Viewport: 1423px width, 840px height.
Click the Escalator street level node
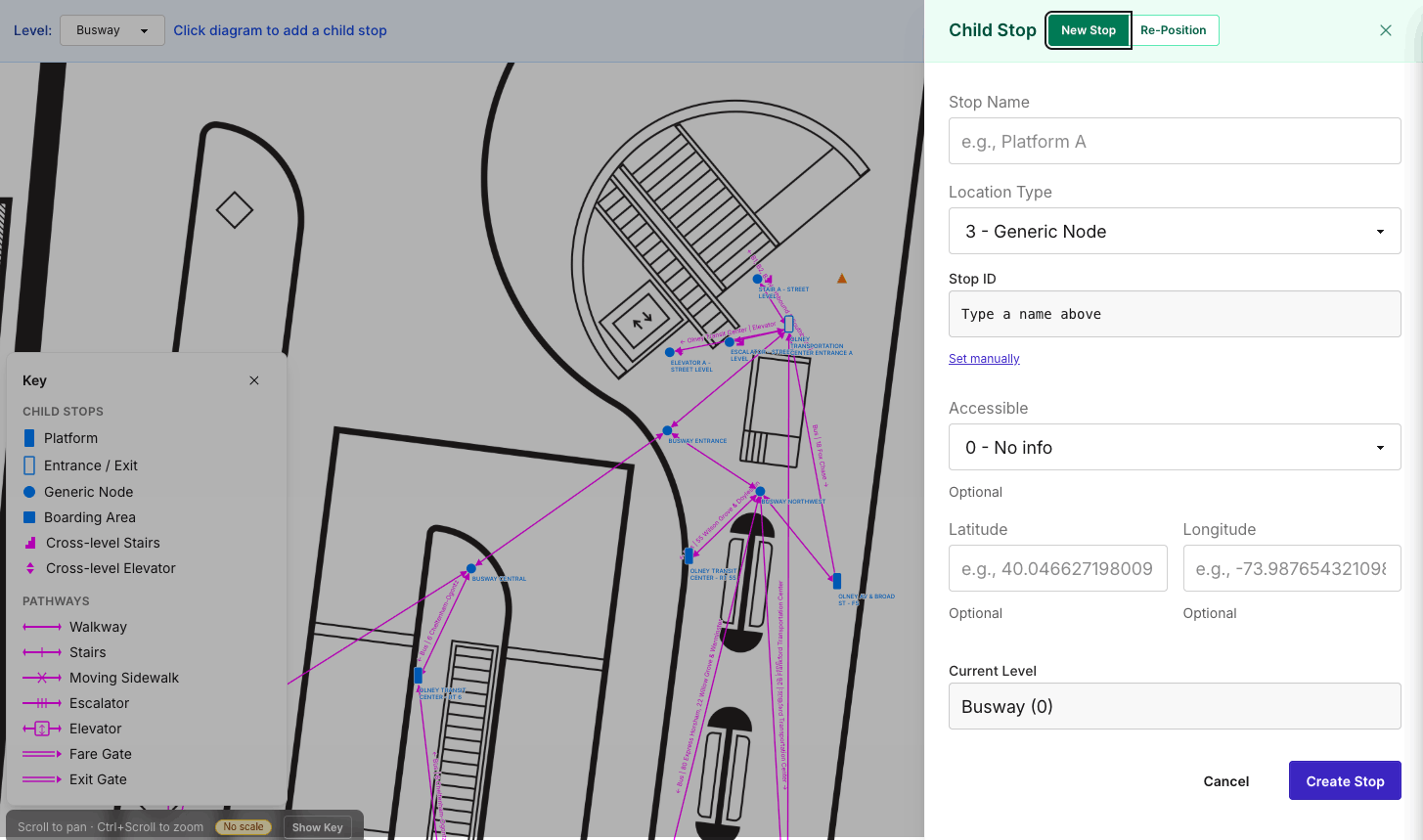point(730,342)
